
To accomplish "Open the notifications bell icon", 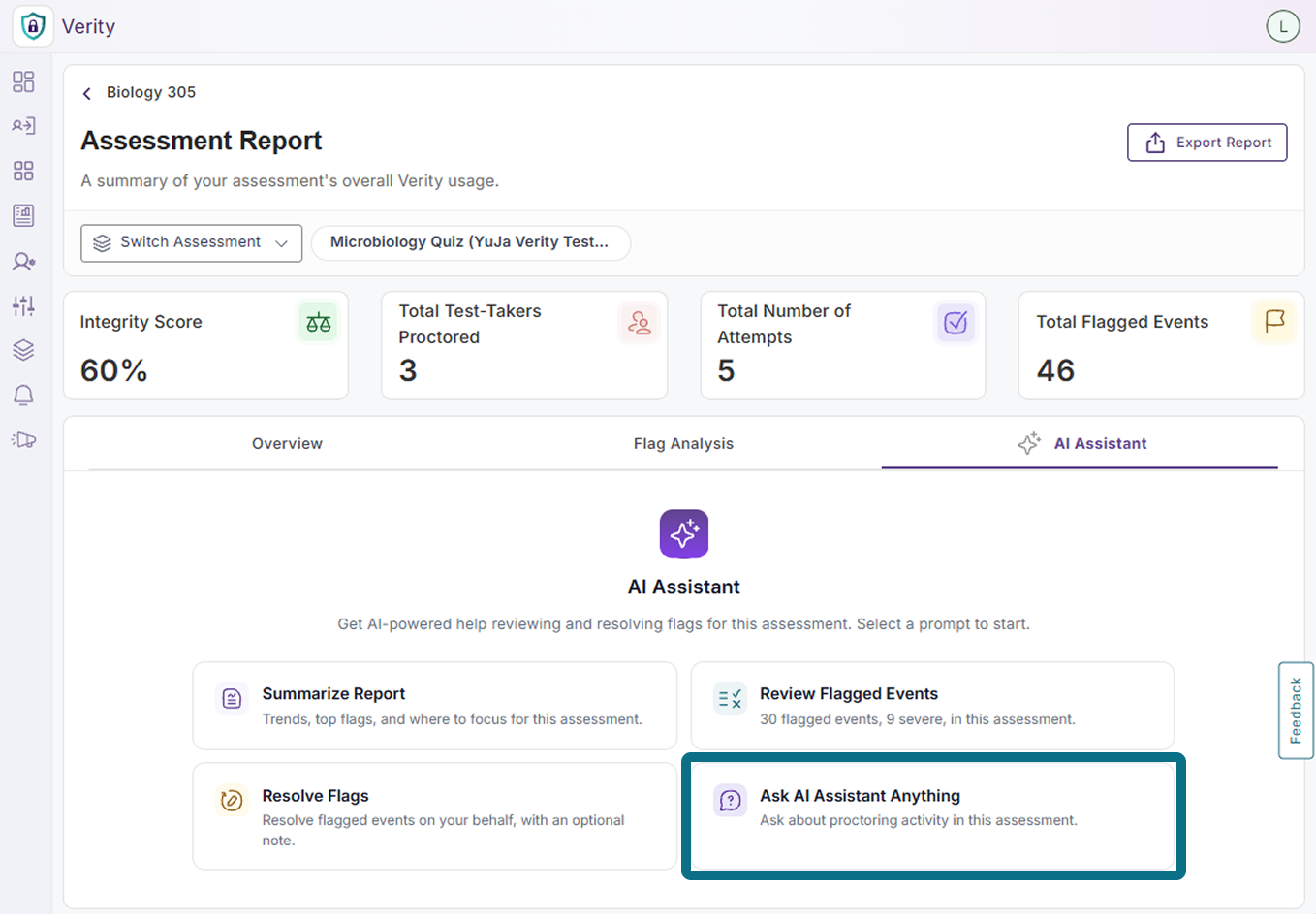I will click(x=23, y=395).
